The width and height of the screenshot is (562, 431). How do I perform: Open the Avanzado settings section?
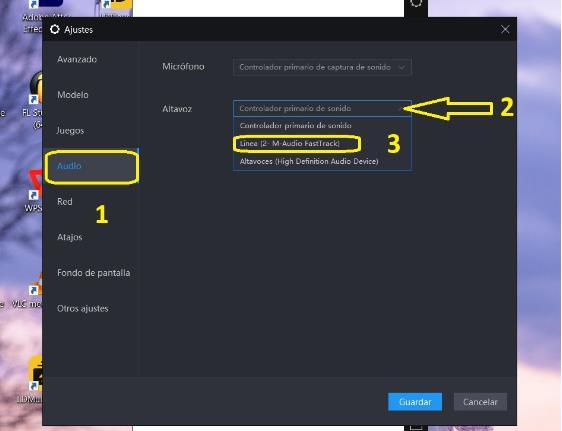(x=77, y=59)
